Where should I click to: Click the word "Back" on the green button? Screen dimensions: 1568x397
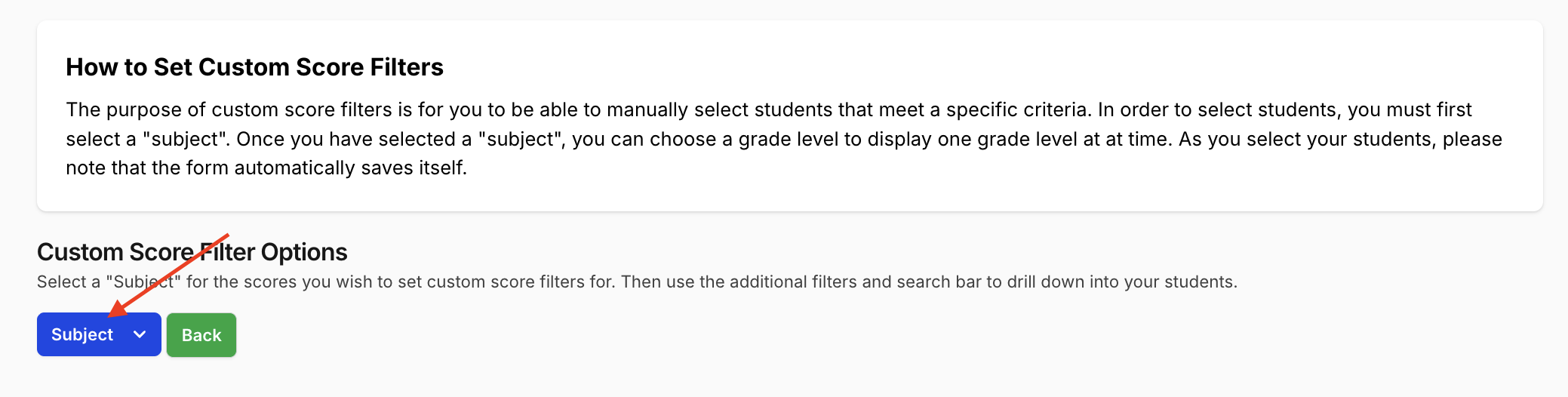(201, 335)
